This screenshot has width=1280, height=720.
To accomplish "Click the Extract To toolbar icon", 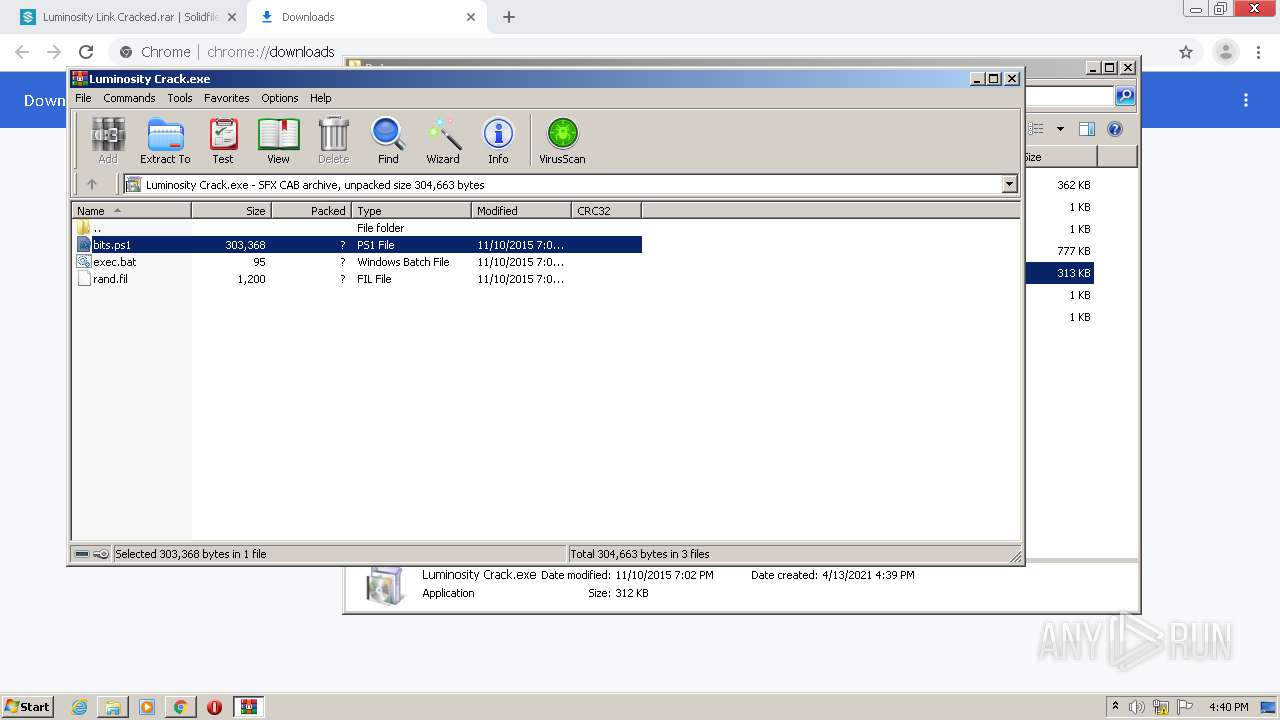I will point(165,140).
